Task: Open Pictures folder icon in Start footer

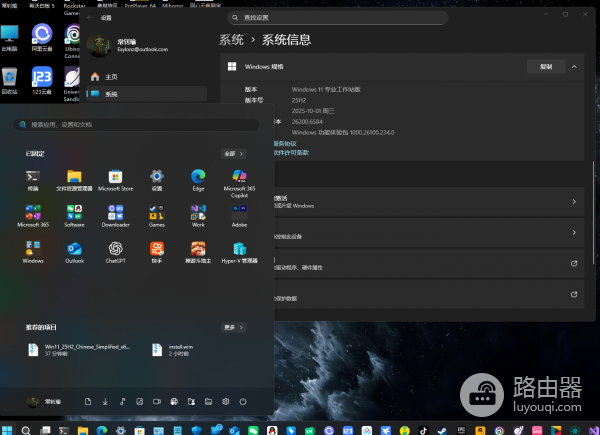Action: [140, 401]
